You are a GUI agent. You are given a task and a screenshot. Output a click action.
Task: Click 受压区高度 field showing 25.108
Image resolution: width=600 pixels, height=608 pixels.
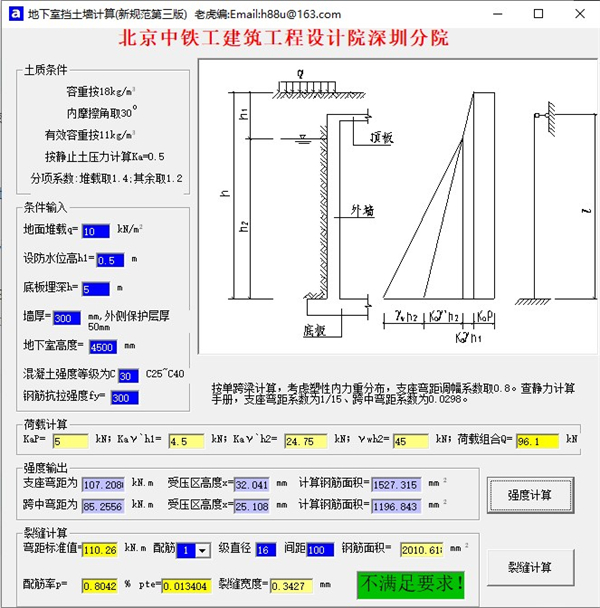[252, 506]
